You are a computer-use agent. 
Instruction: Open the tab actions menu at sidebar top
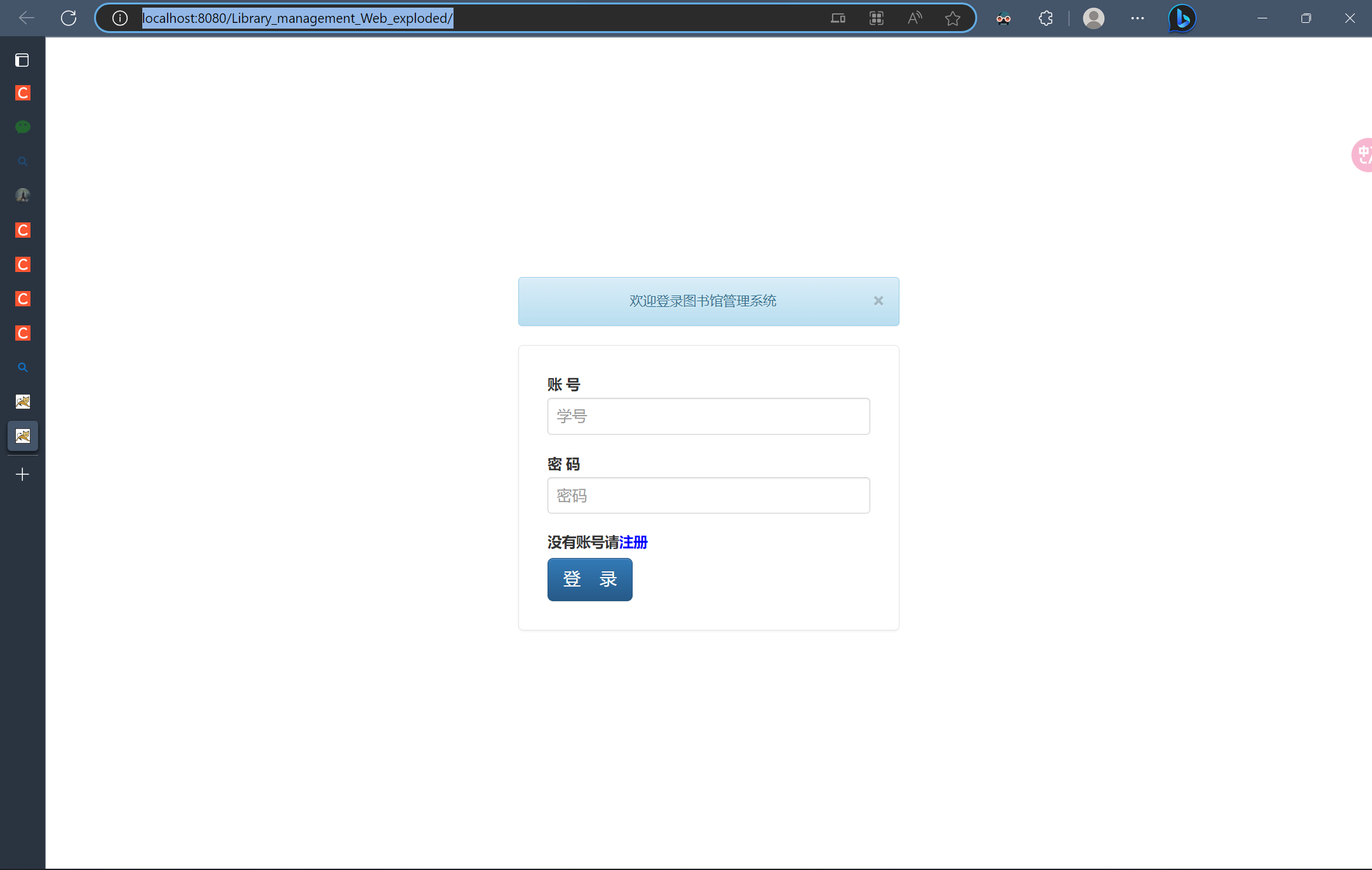22,60
